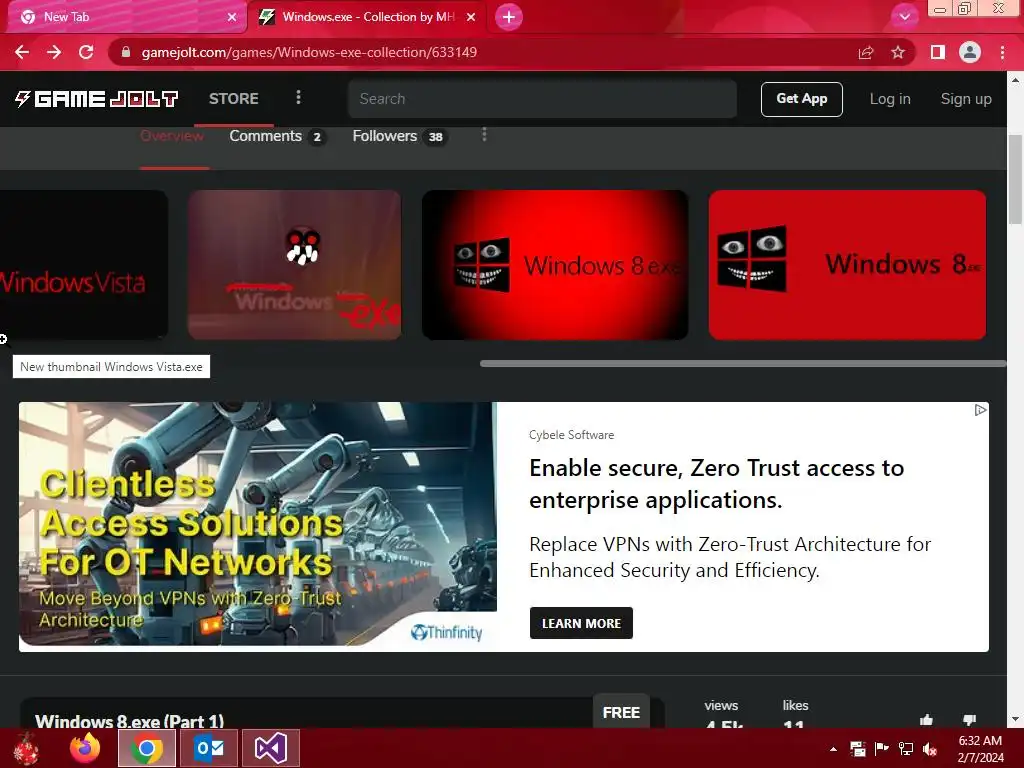Launch Firefox from the taskbar
Image resolution: width=1024 pixels, height=768 pixels.
[x=85, y=748]
